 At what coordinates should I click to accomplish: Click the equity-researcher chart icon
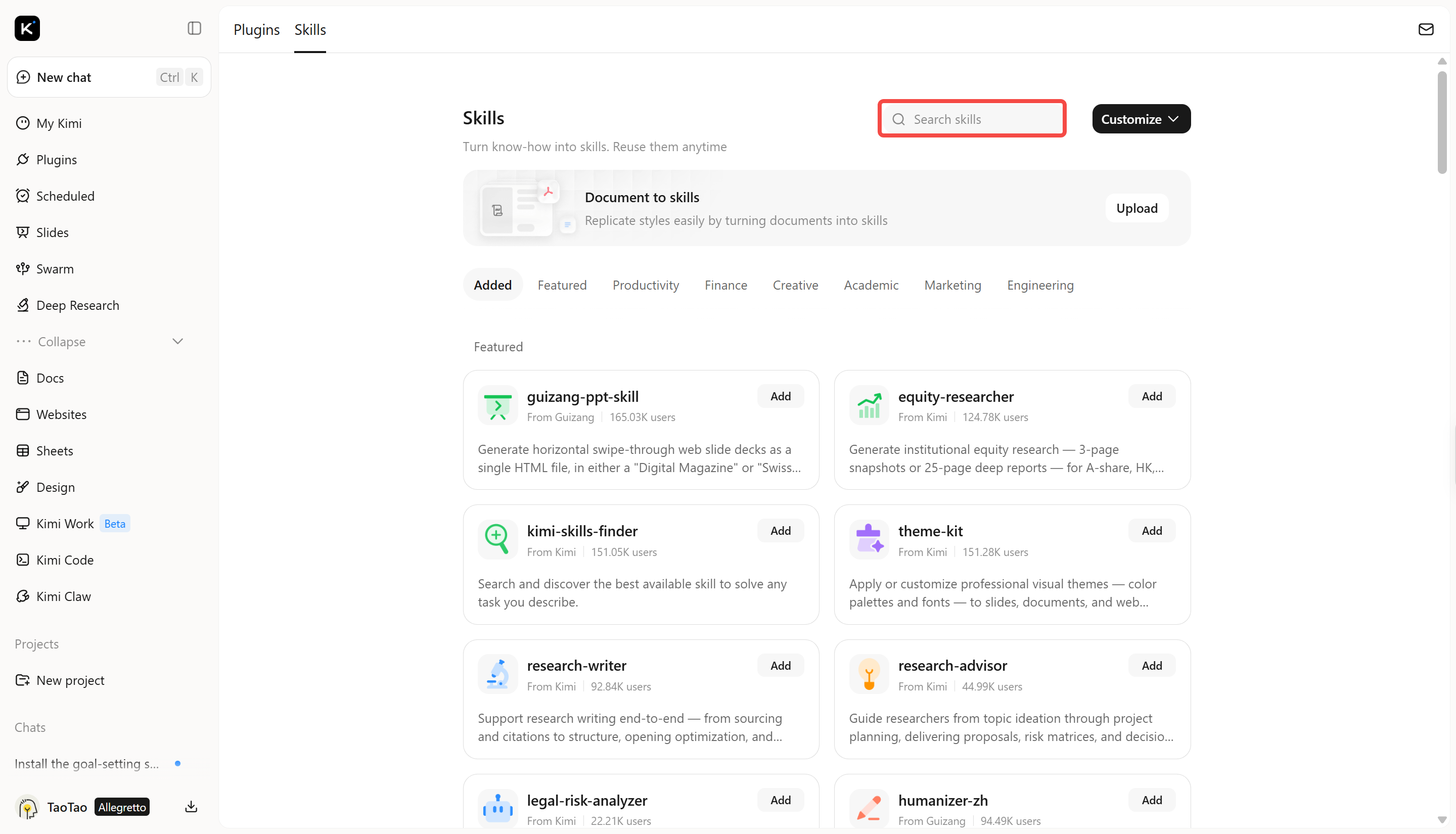[x=869, y=406]
